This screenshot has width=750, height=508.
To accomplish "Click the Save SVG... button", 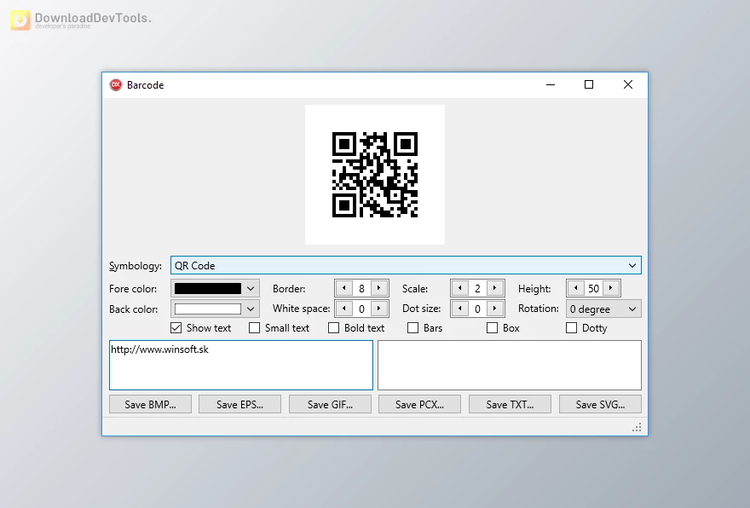I will point(600,405).
